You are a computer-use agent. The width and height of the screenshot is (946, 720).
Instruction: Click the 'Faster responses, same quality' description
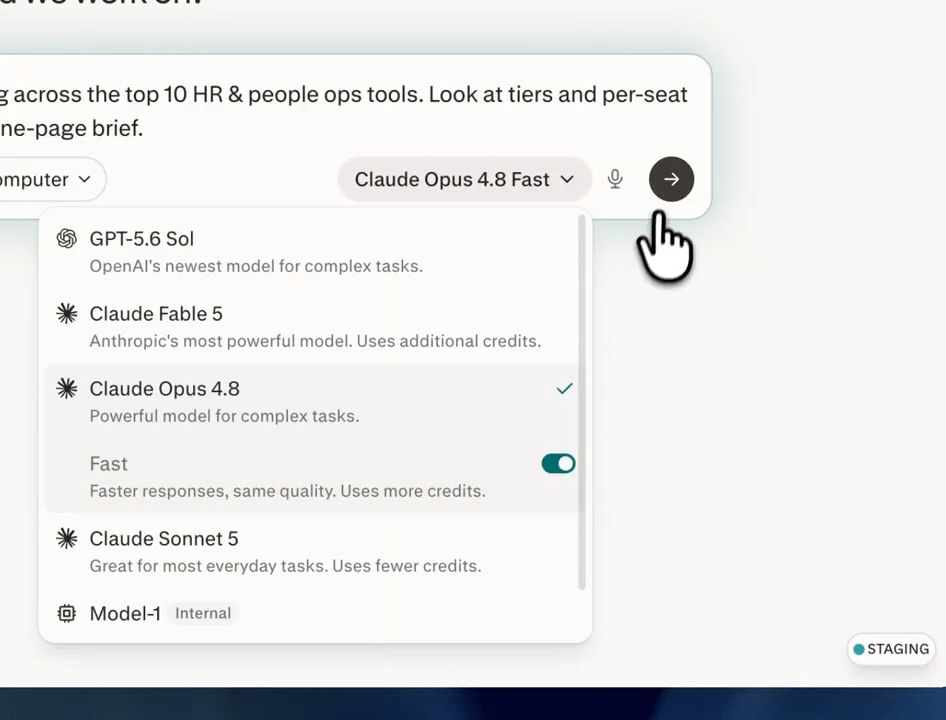click(x=287, y=491)
